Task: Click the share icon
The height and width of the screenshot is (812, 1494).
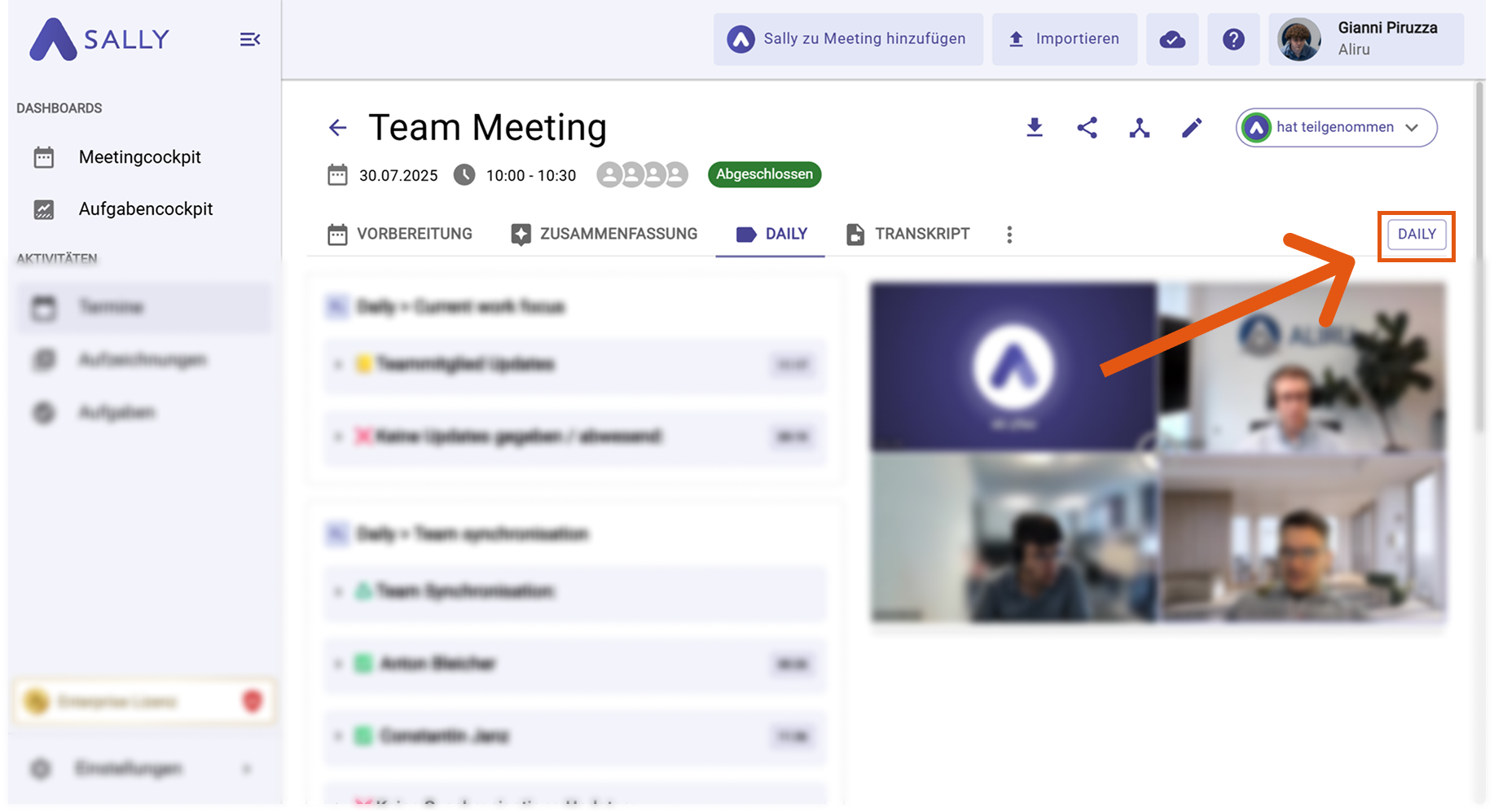Action: 1087,128
